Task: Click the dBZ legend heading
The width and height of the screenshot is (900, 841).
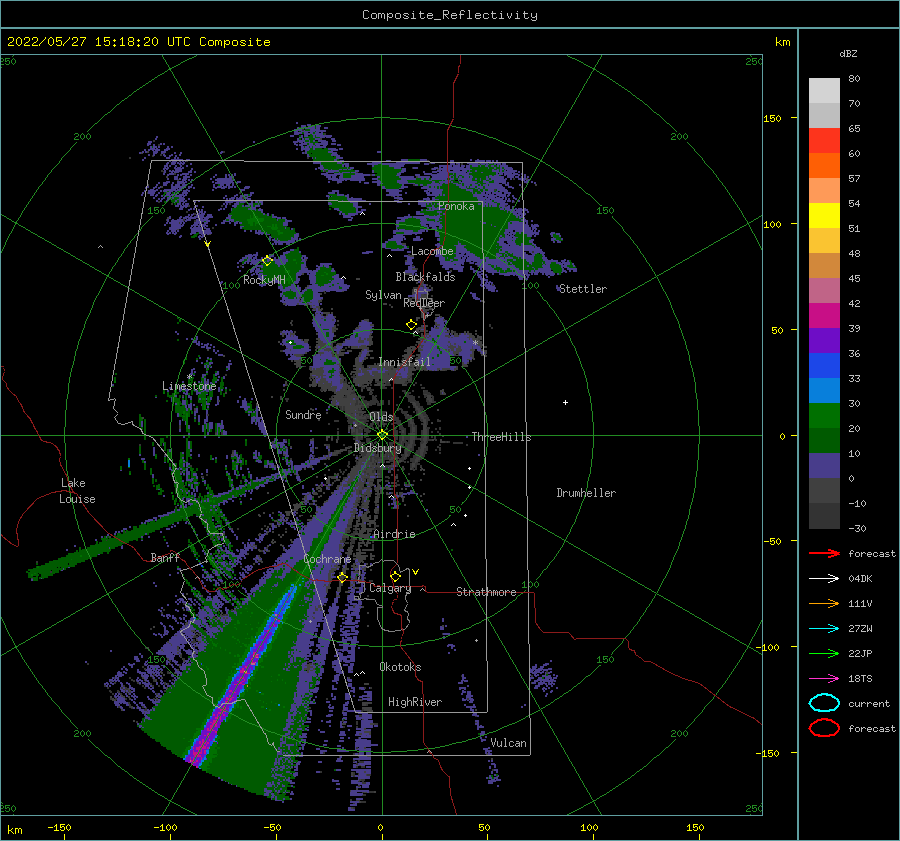Action: [848, 53]
